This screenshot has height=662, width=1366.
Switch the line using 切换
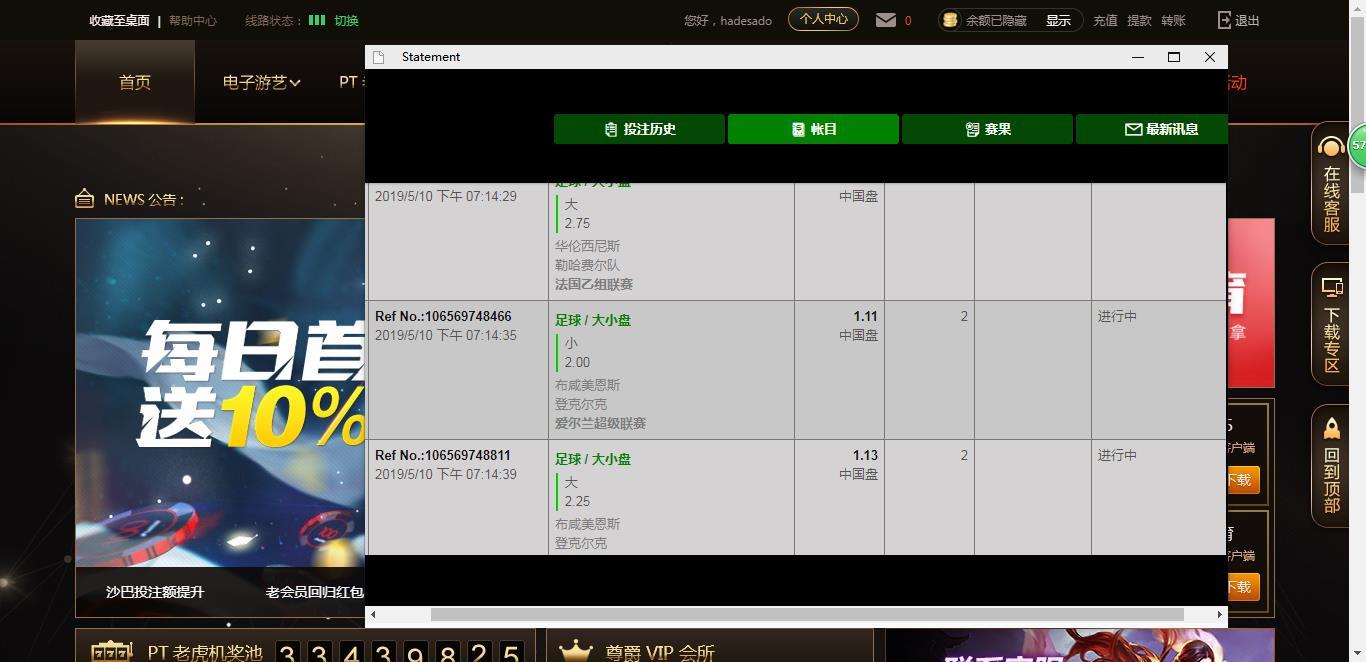point(346,20)
